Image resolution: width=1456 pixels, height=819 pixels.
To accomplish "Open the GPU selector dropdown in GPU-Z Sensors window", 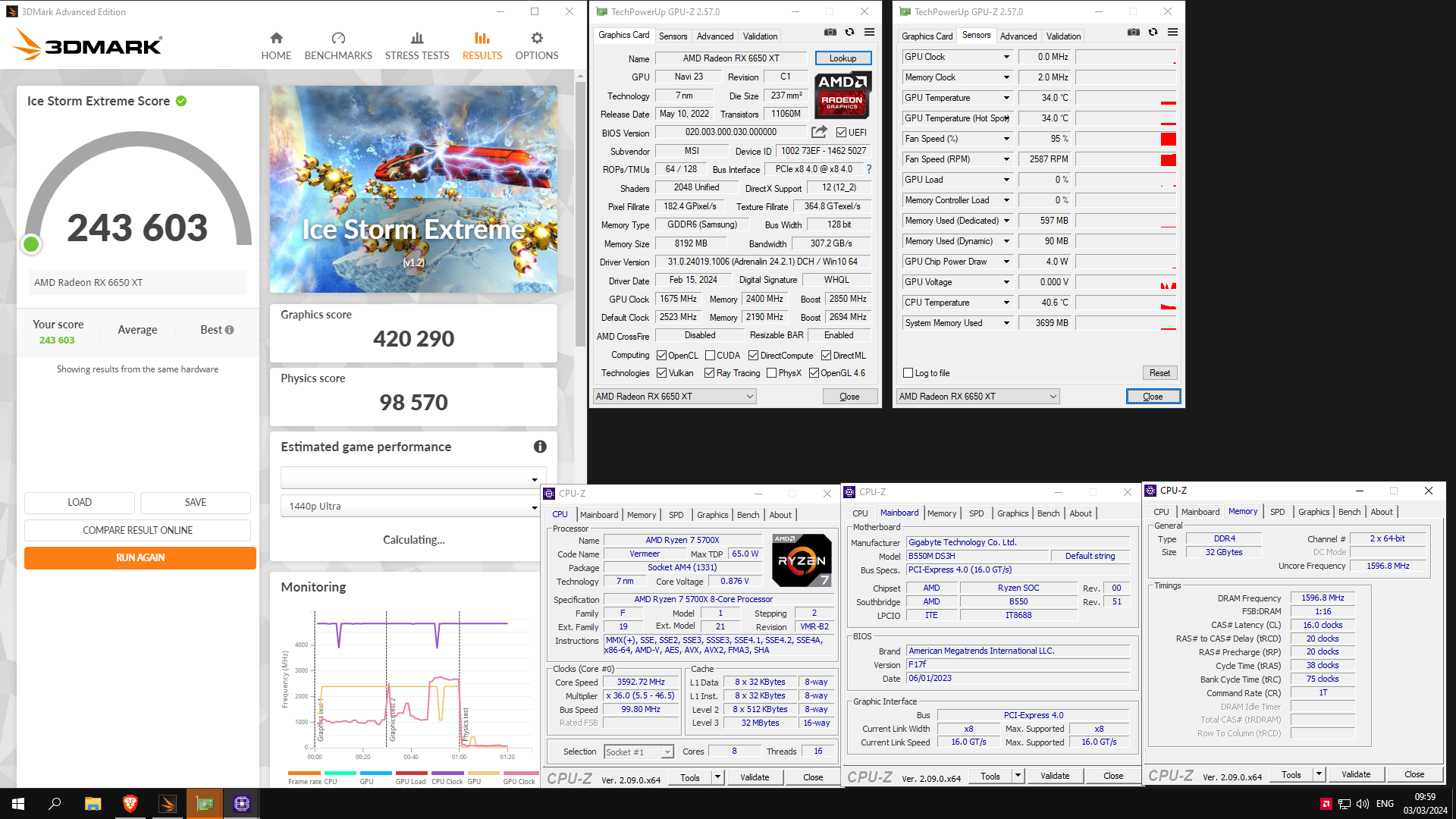I will [x=977, y=397].
